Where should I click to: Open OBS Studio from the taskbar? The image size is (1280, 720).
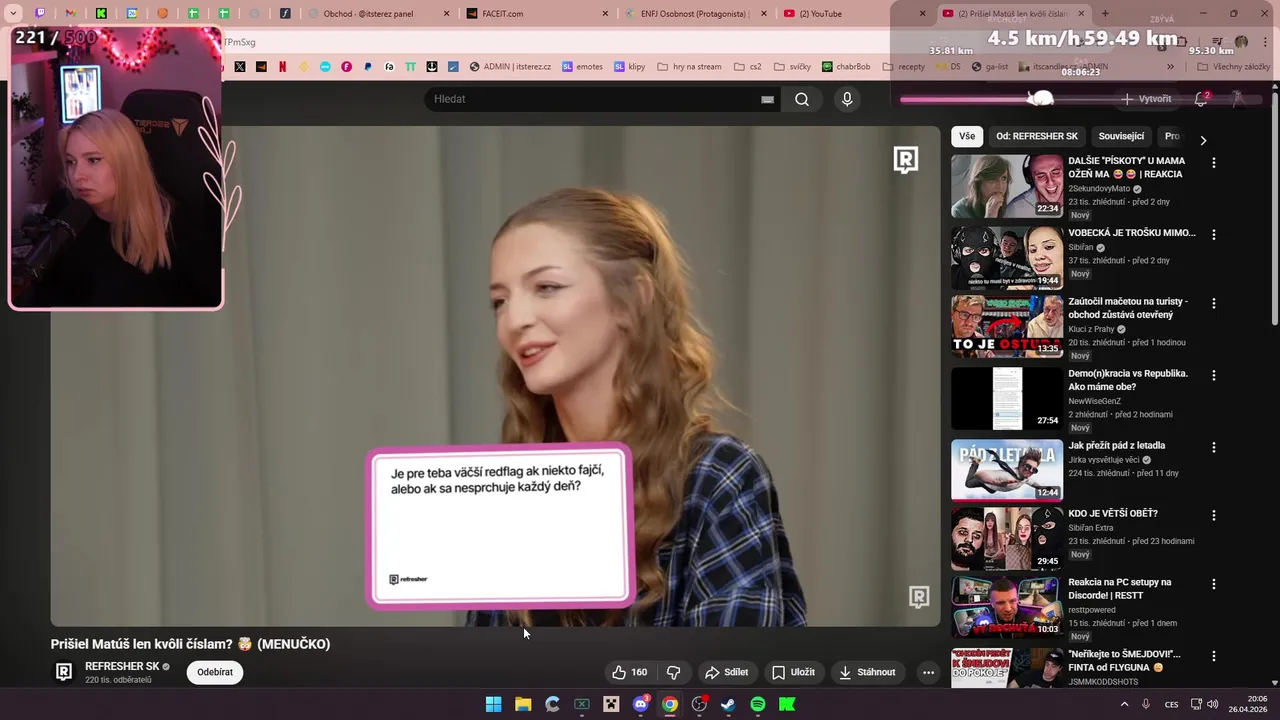(699, 704)
